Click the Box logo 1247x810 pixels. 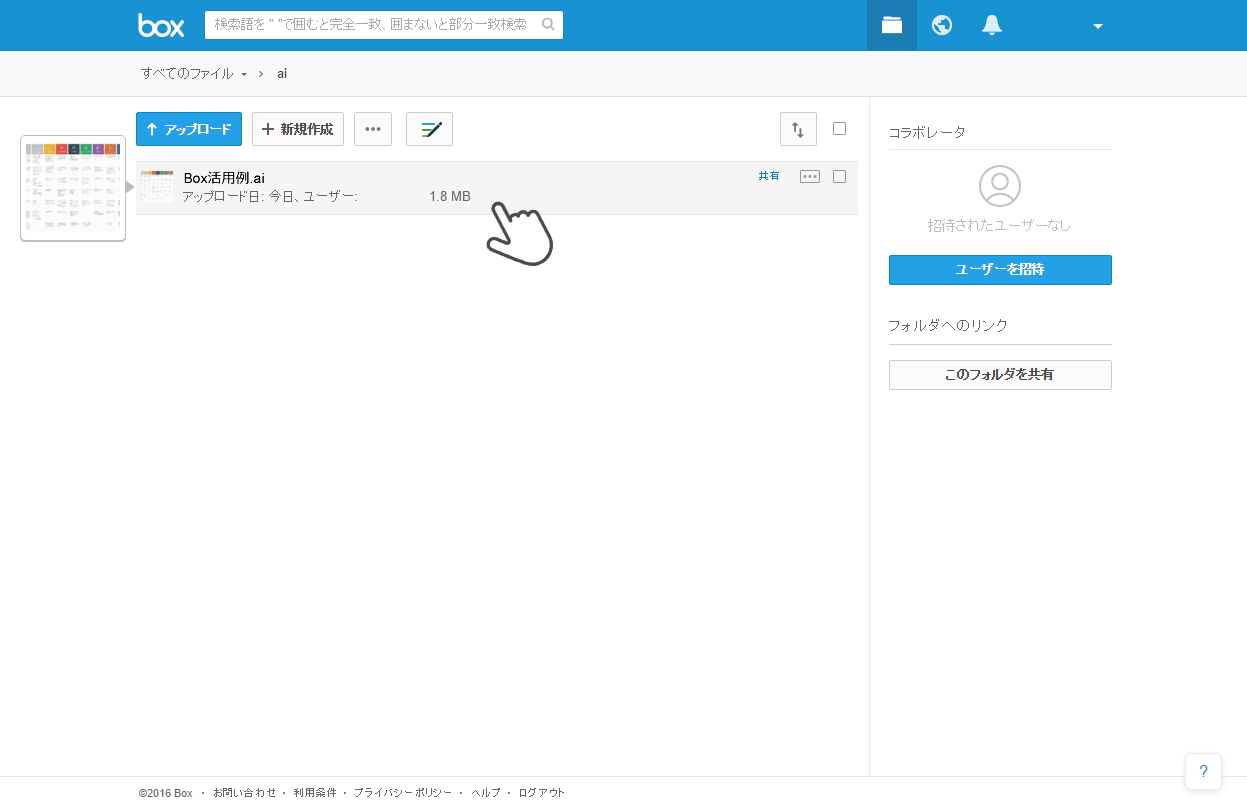click(x=161, y=26)
